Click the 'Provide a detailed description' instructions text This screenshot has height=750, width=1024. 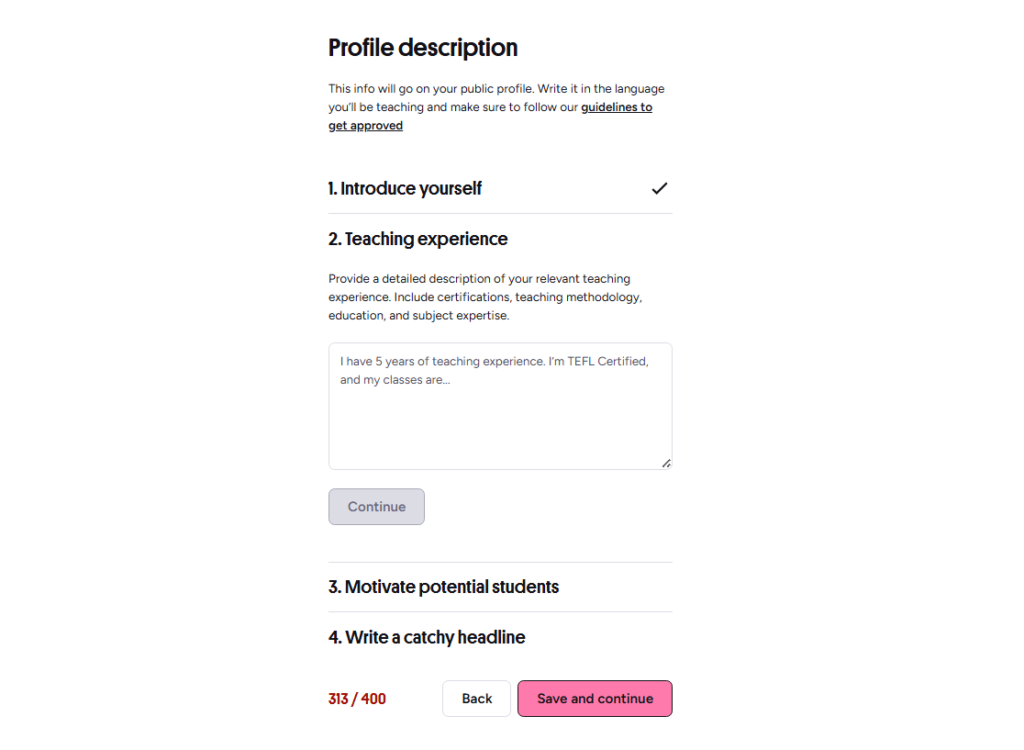point(485,297)
